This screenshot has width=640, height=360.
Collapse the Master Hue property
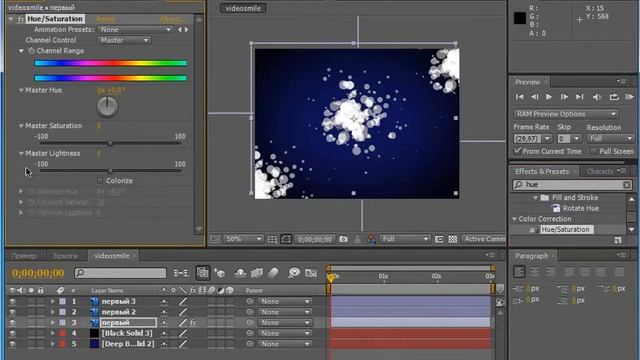[x=21, y=90]
